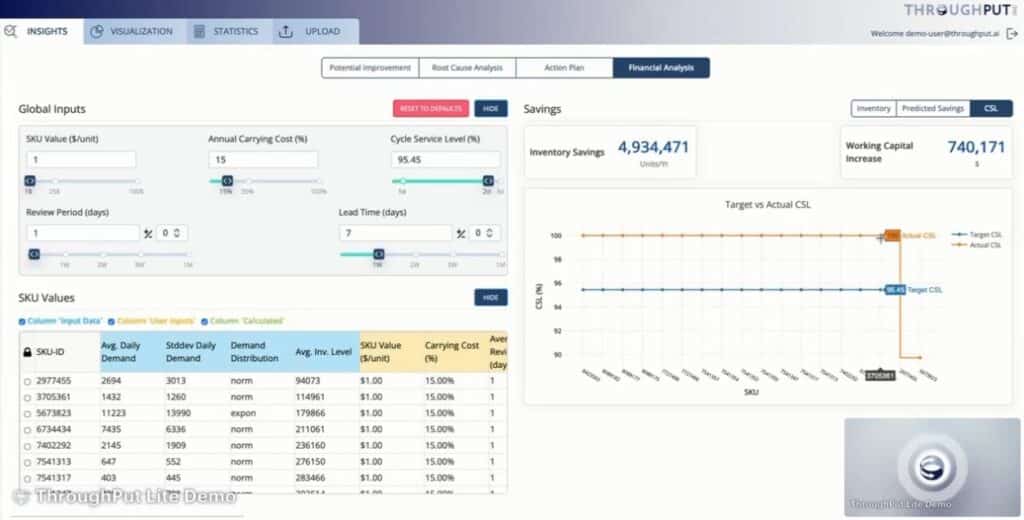Click the Lead Time slider handle
The width and height of the screenshot is (1024, 520).
point(378,254)
